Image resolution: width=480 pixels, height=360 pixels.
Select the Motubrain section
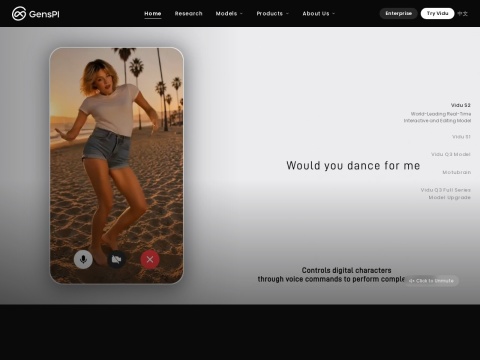point(457,172)
